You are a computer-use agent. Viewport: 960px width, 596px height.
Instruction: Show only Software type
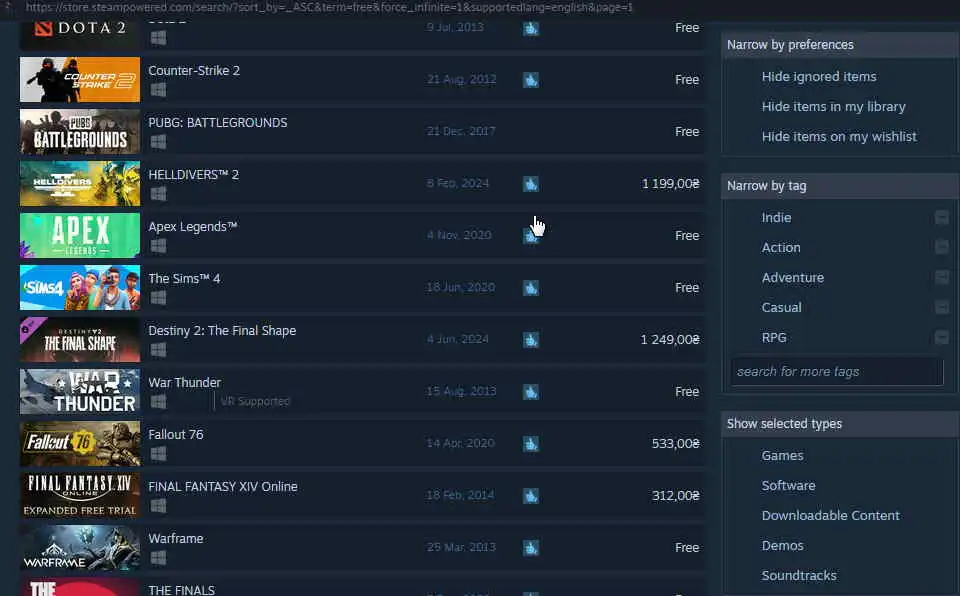[x=788, y=486]
